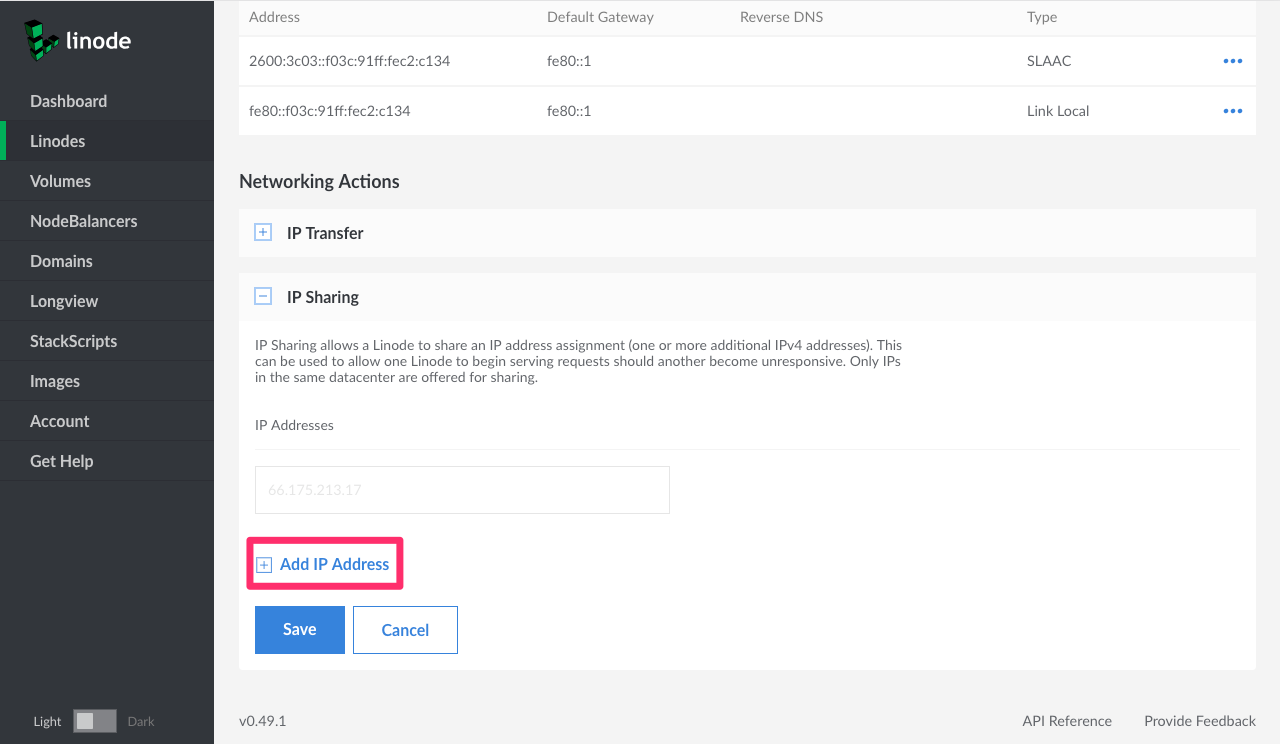Click the Linode logo
The image size is (1280, 744).
[x=78, y=40]
